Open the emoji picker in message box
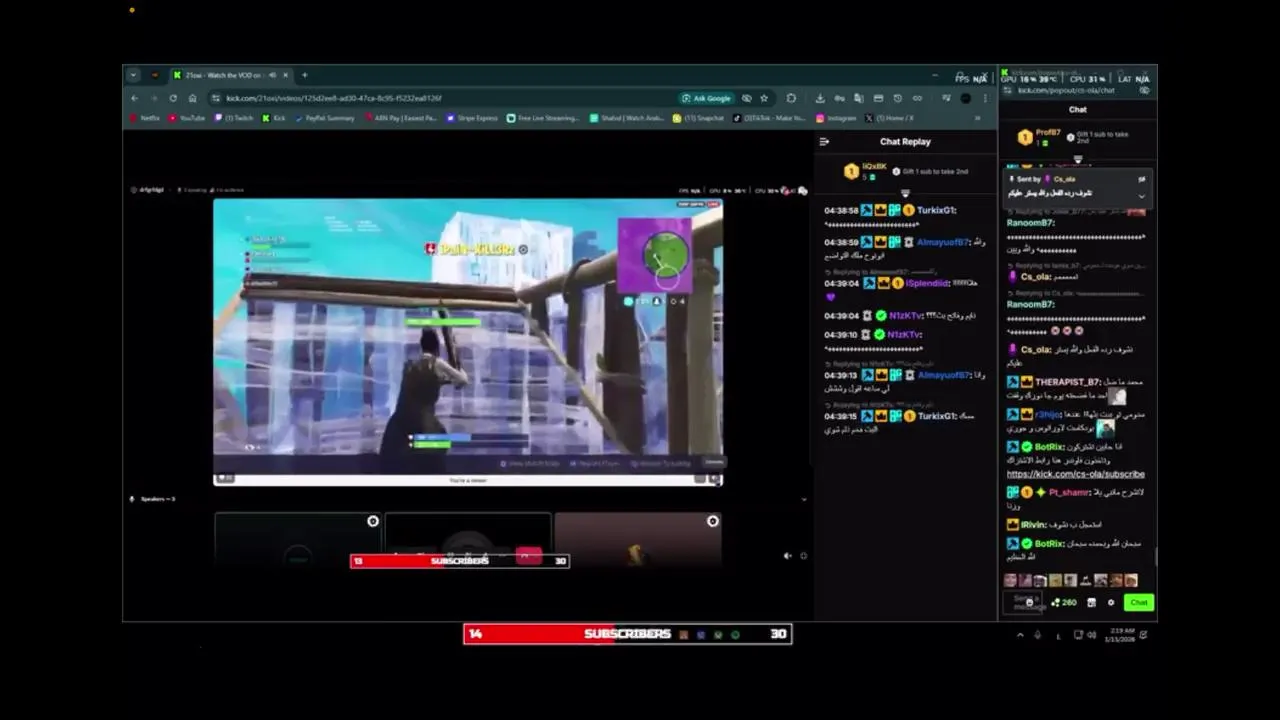This screenshot has height=720, width=1280. (1030, 603)
